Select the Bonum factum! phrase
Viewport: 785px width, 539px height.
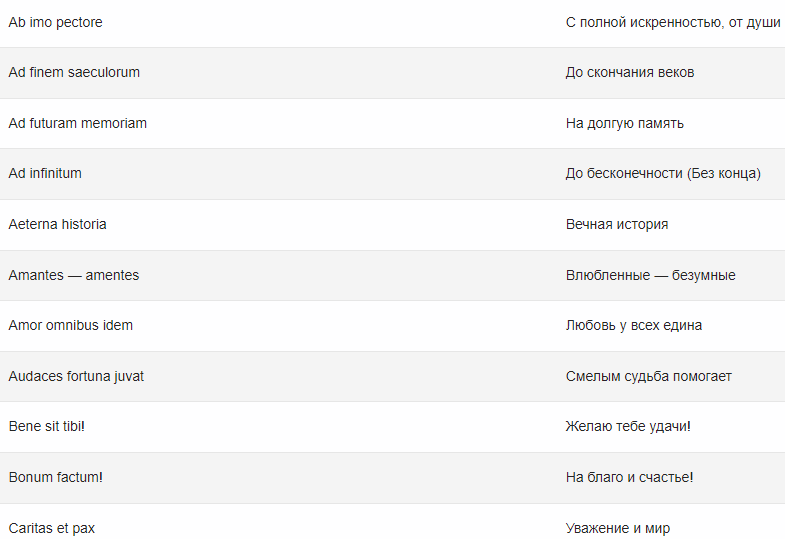(56, 477)
